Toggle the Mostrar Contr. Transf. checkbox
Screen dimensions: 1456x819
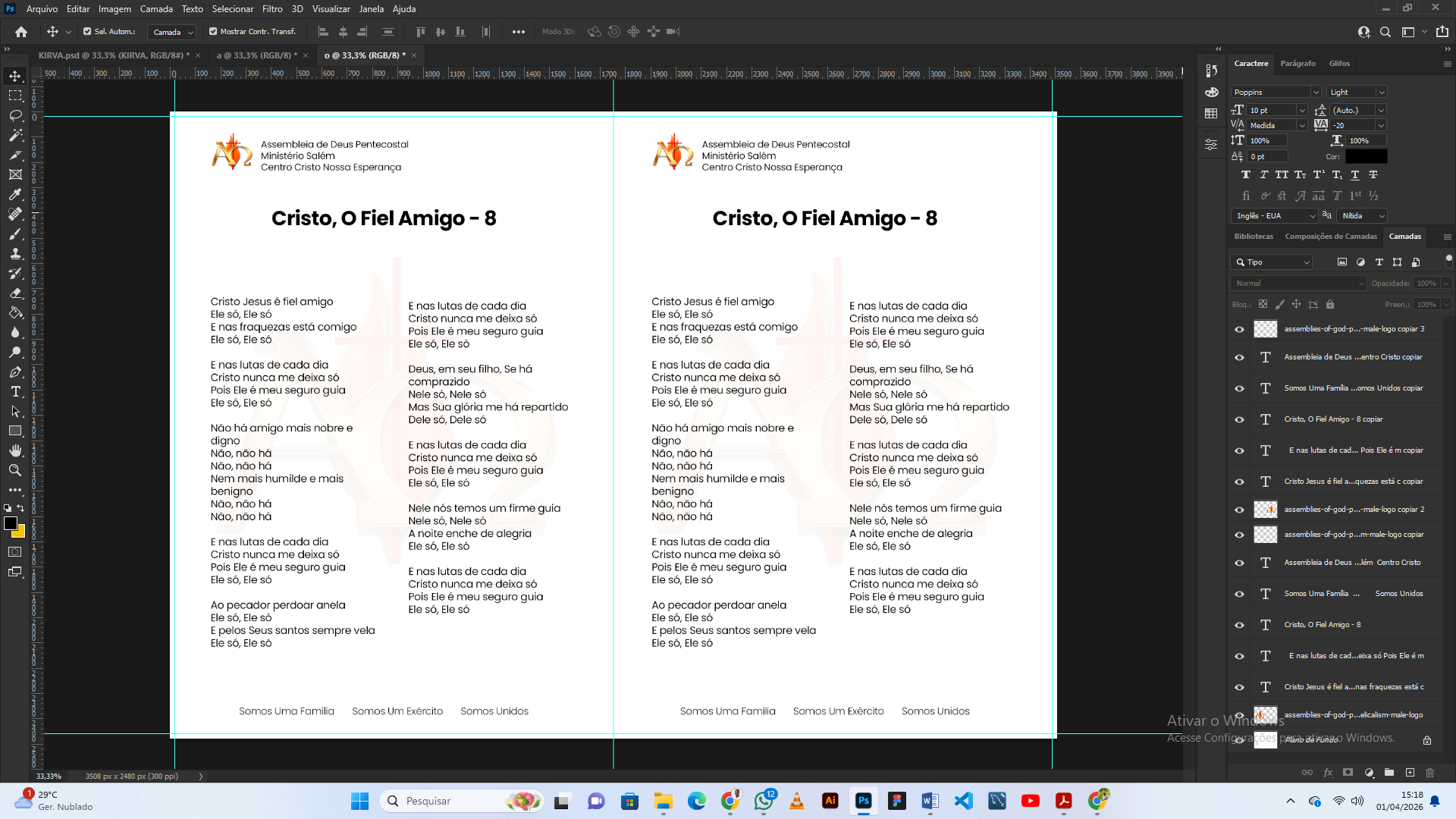213,32
